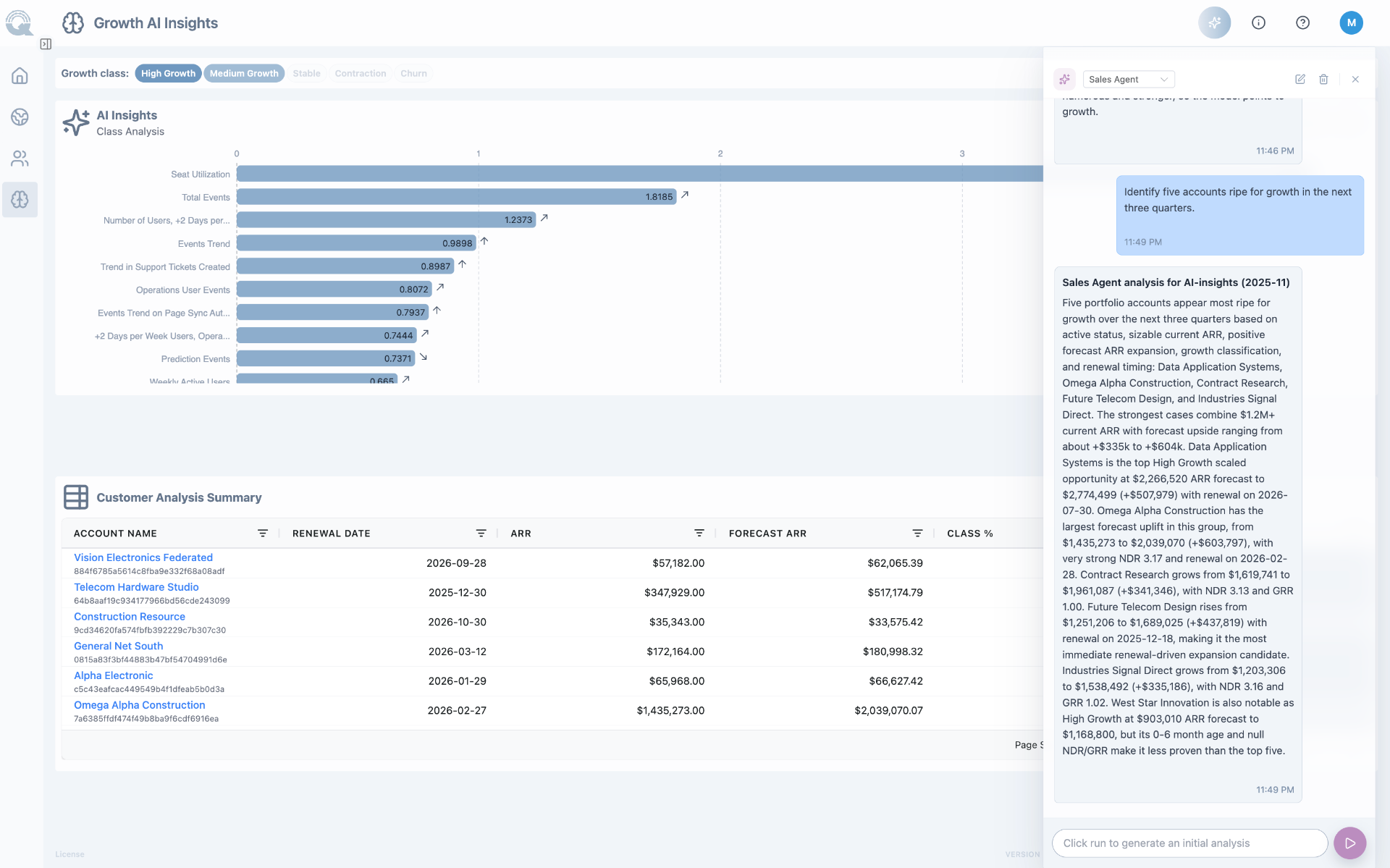The height and width of the screenshot is (868, 1390).
Task: Click the chat message input field
Action: (1189, 843)
